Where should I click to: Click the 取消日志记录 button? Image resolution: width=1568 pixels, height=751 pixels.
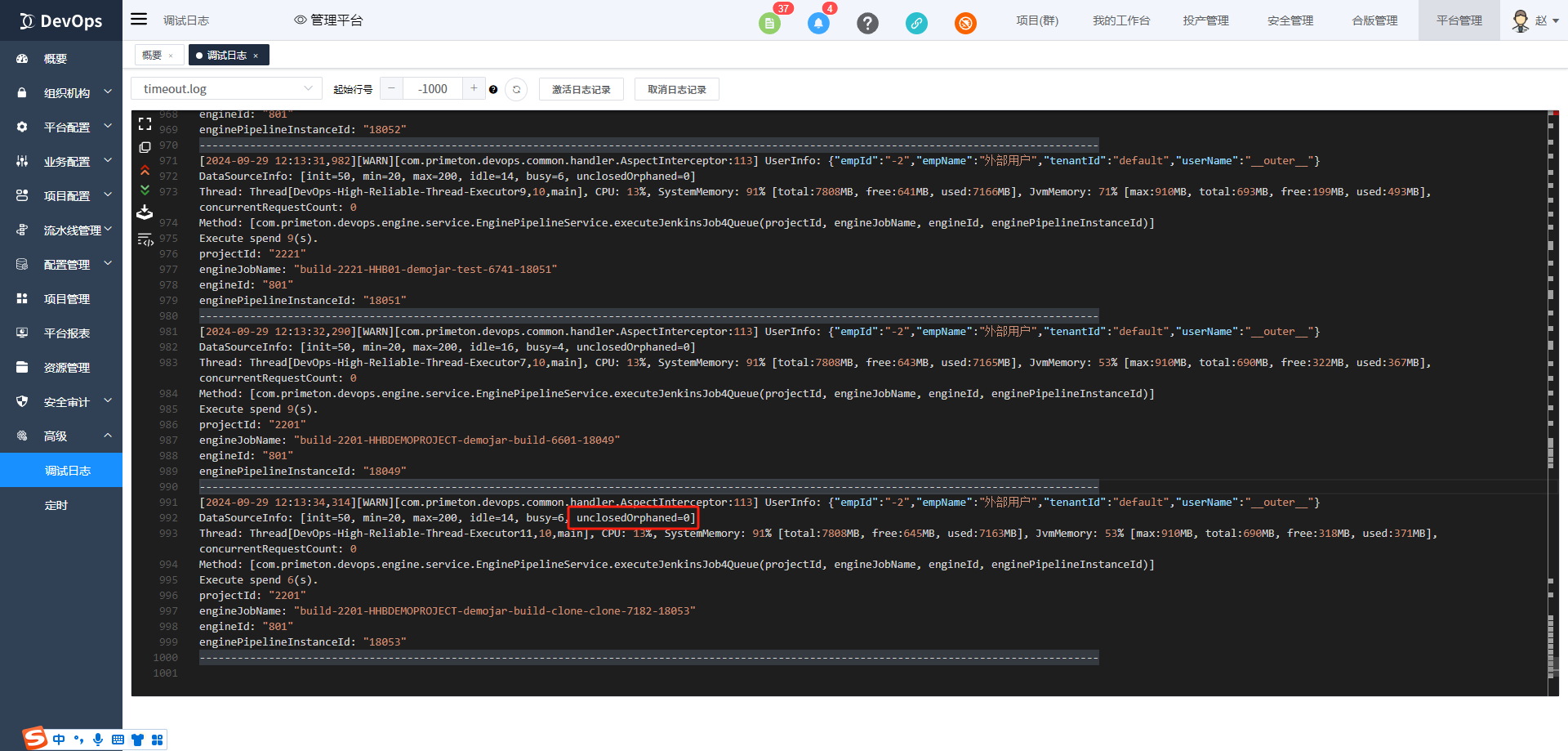(x=676, y=89)
